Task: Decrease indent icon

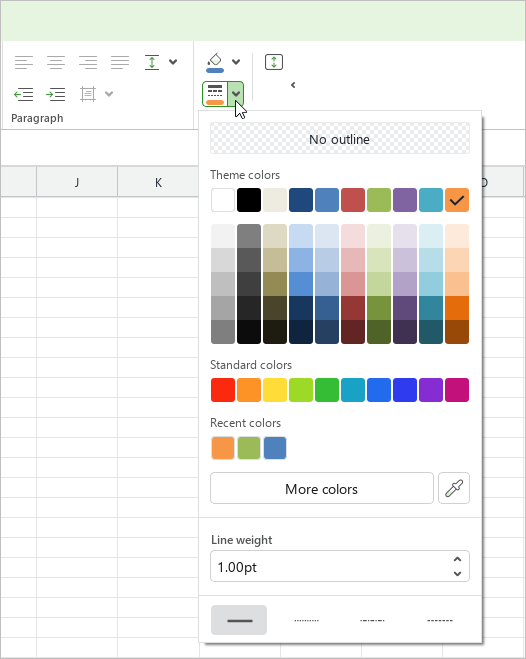Action: [x=24, y=94]
